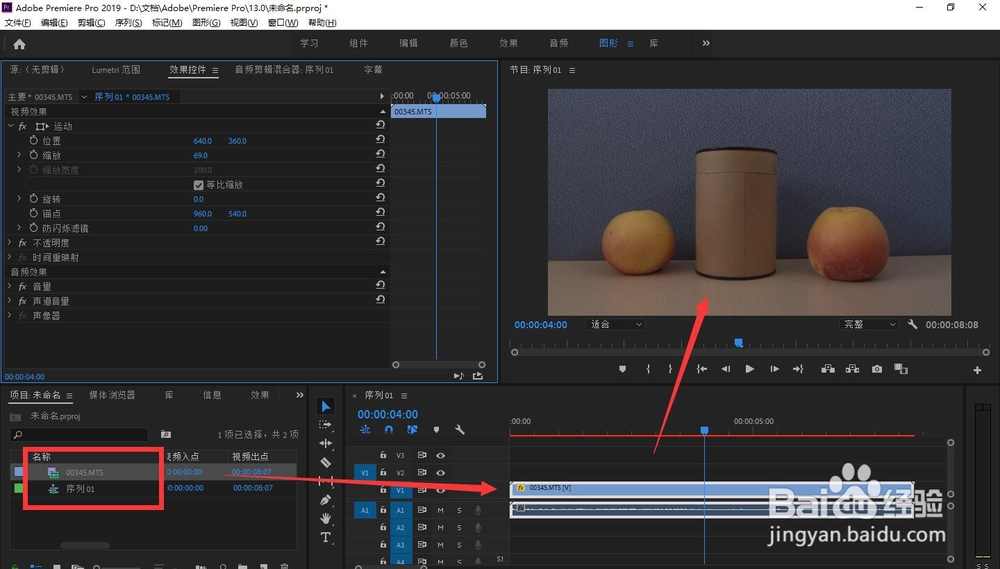Switch to the Lumetri 范围 tab
The height and width of the screenshot is (569, 1000).
[x=115, y=70]
